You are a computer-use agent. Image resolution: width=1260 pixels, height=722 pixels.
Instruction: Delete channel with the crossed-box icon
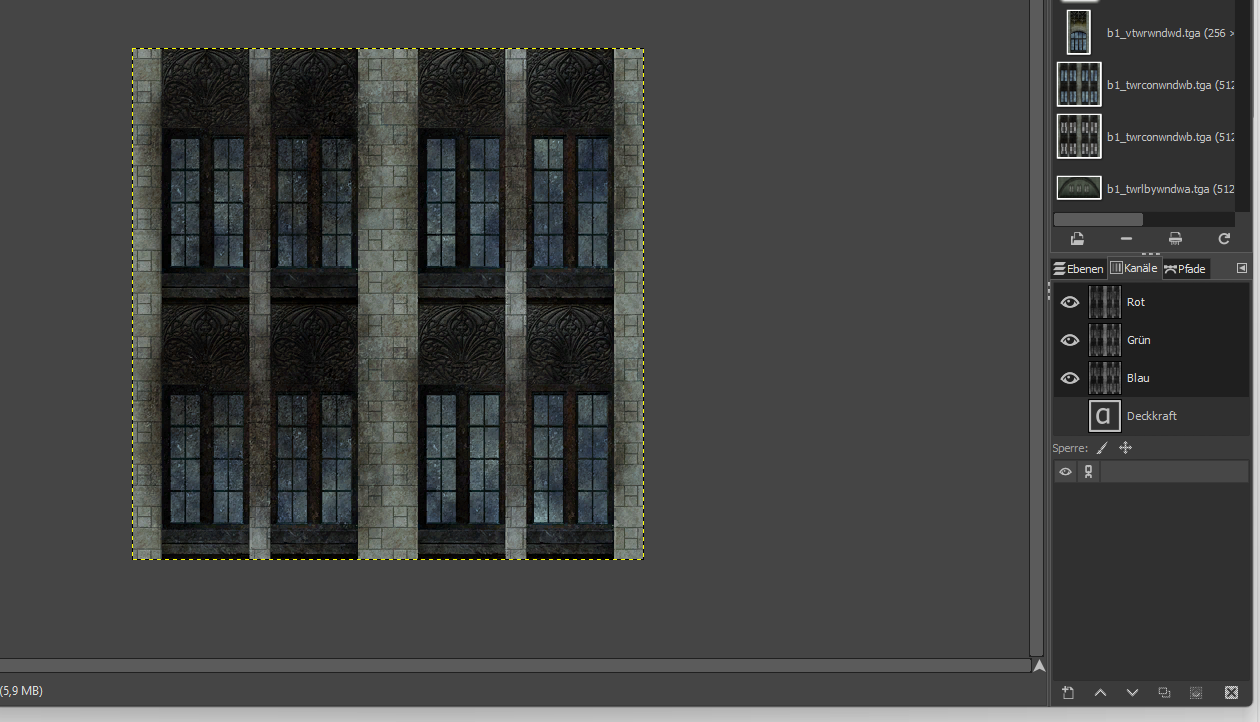(1231, 692)
